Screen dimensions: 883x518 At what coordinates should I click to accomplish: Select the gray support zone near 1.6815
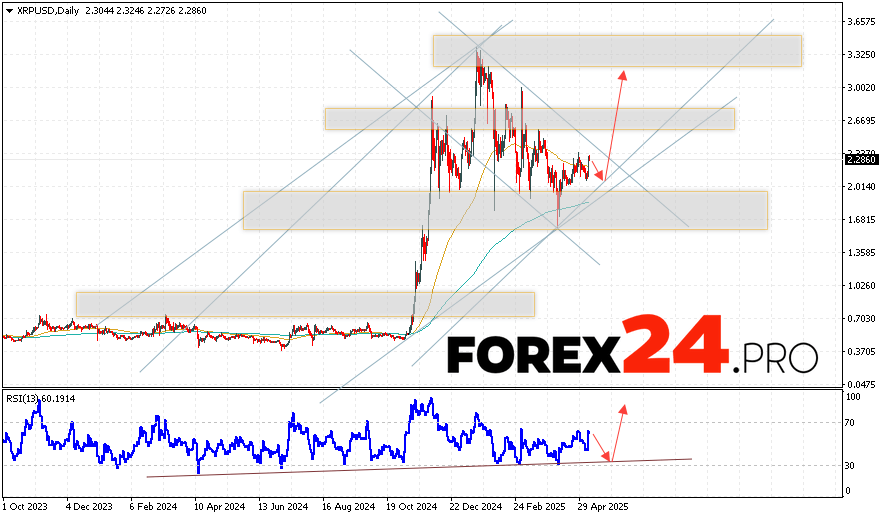[504, 210]
